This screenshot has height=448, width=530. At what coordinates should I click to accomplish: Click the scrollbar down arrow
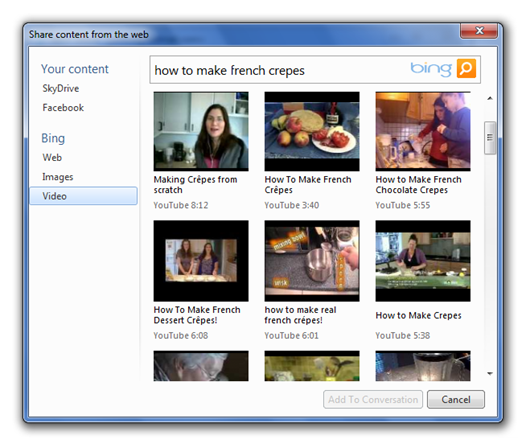[x=490, y=374]
